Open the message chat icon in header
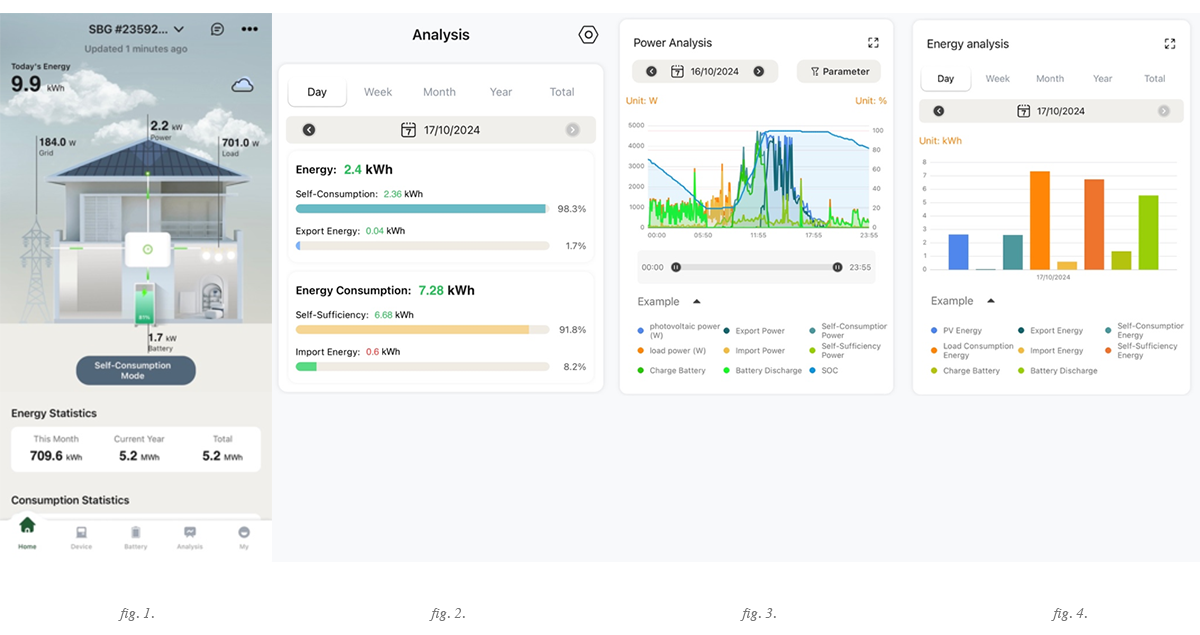This screenshot has width=1200, height=635. 218,29
